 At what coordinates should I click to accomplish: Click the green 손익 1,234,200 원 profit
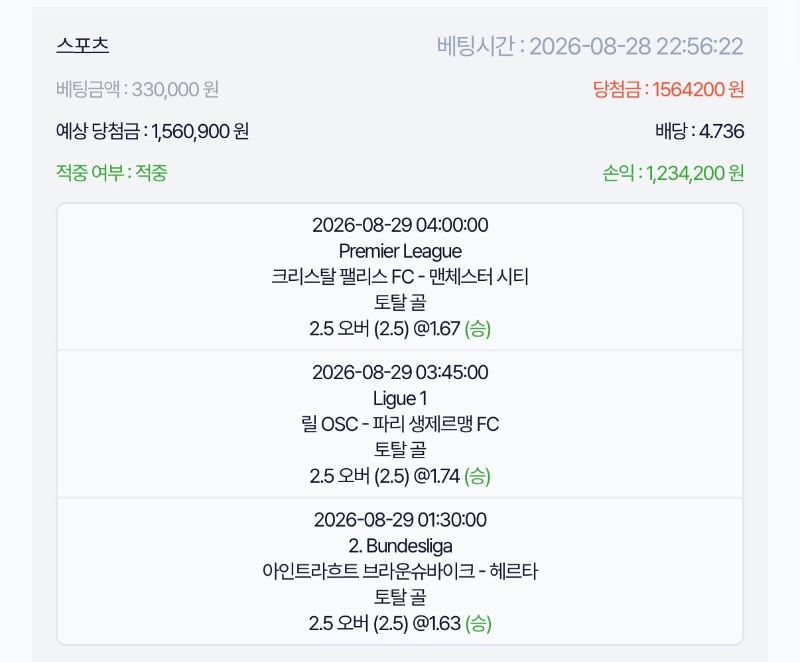(x=673, y=173)
